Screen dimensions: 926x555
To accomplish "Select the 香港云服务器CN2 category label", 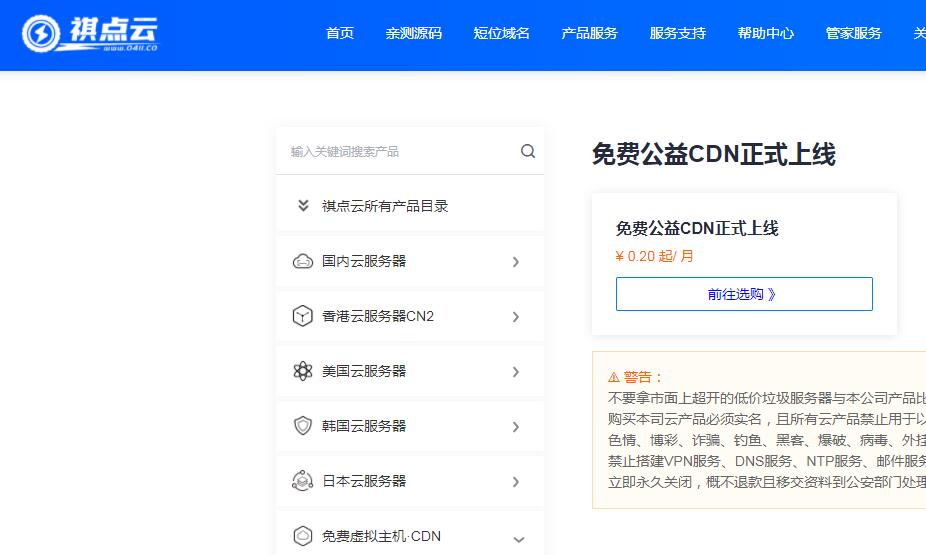I will pos(378,316).
